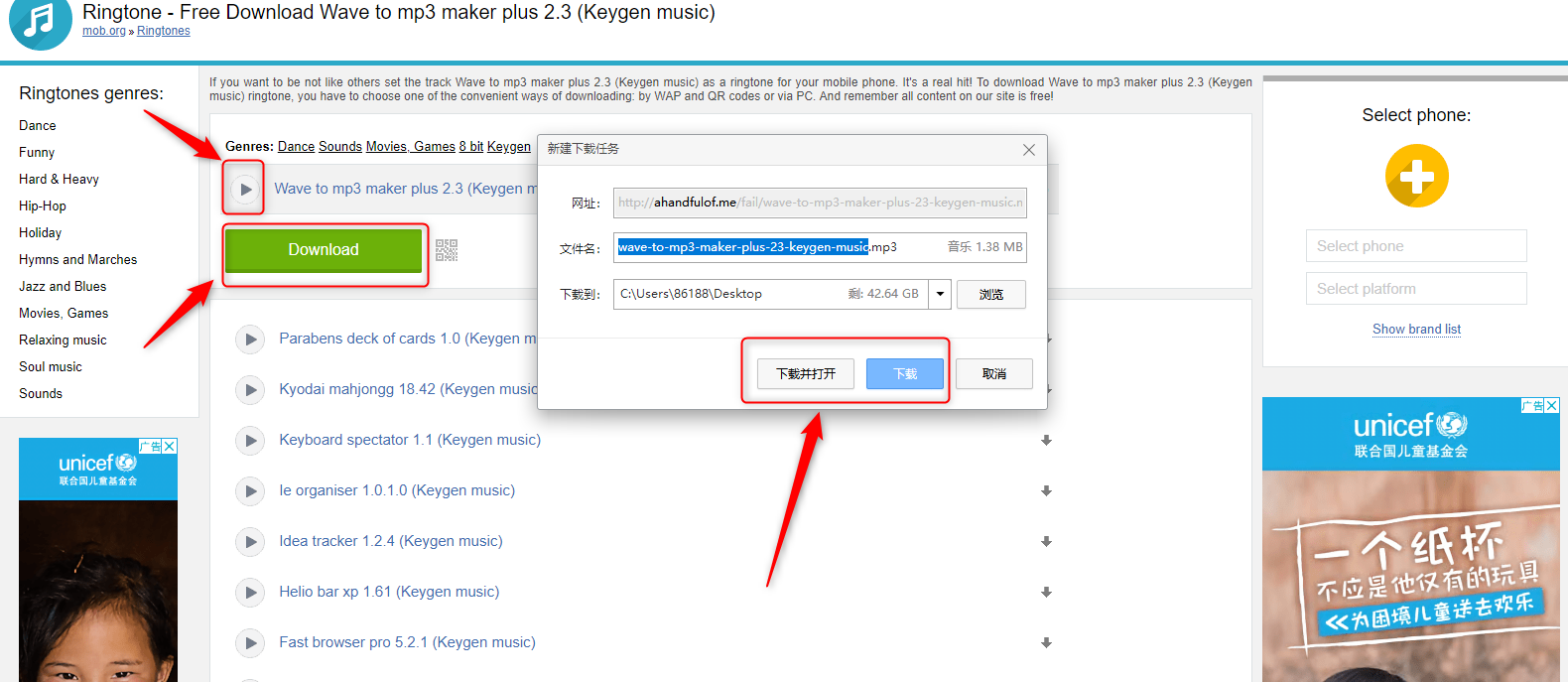Open Wave to mp3 maker plus 2.3 title
Viewport: 1568px width, 682px height.
(x=405, y=189)
